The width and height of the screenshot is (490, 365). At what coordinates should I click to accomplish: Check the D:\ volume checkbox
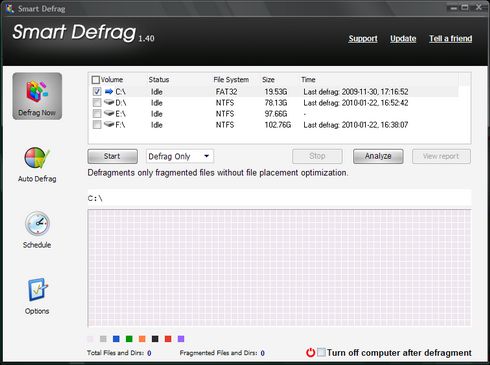[97, 103]
